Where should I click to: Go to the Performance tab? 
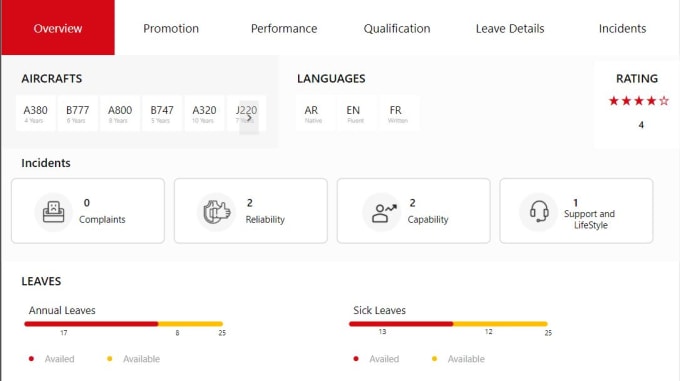(284, 29)
